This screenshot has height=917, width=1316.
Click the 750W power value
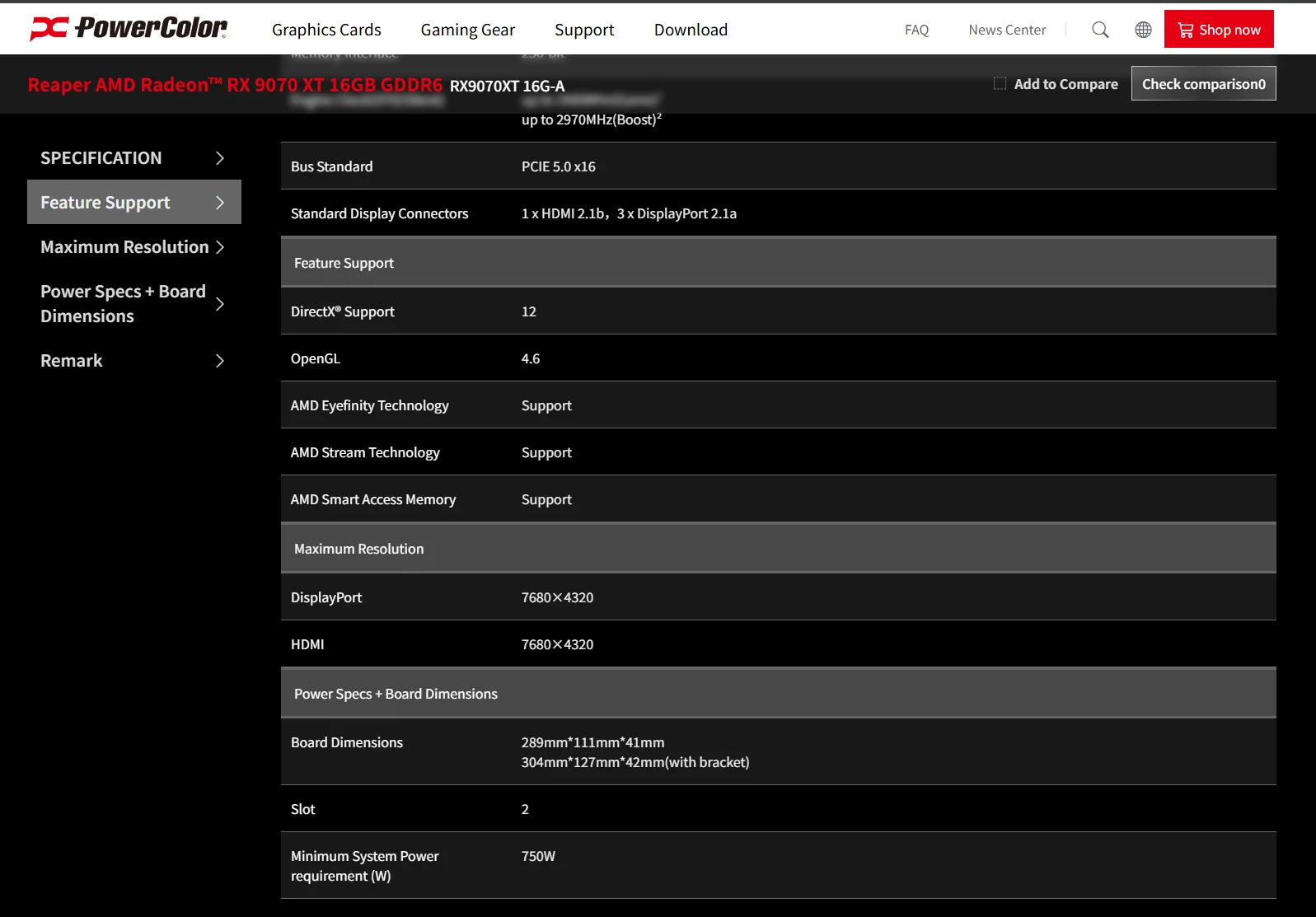pos(538,856)
